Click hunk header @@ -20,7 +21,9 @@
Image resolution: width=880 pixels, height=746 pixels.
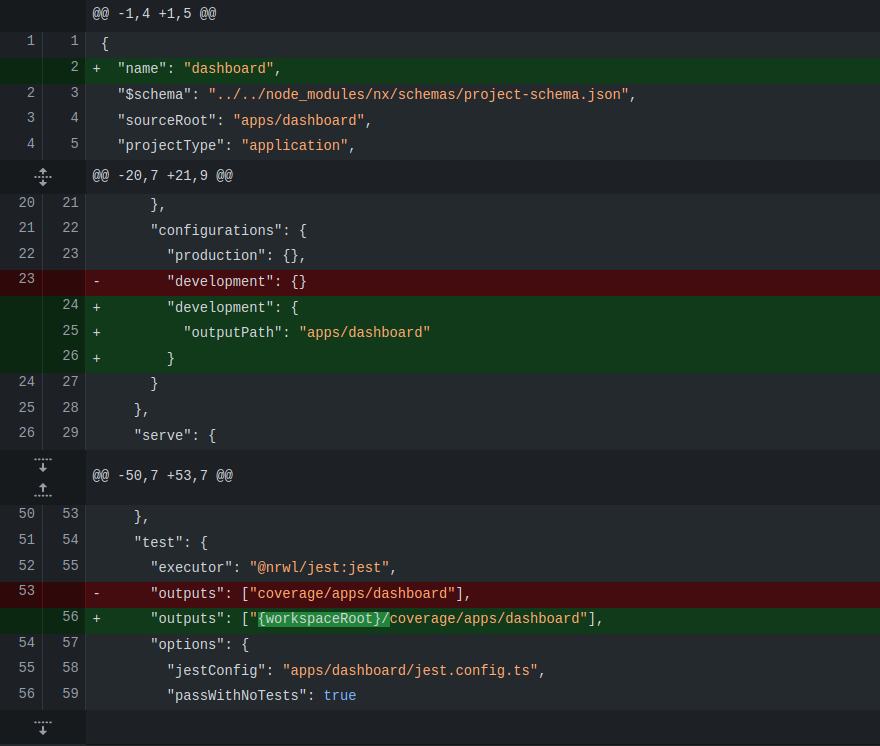163,176
